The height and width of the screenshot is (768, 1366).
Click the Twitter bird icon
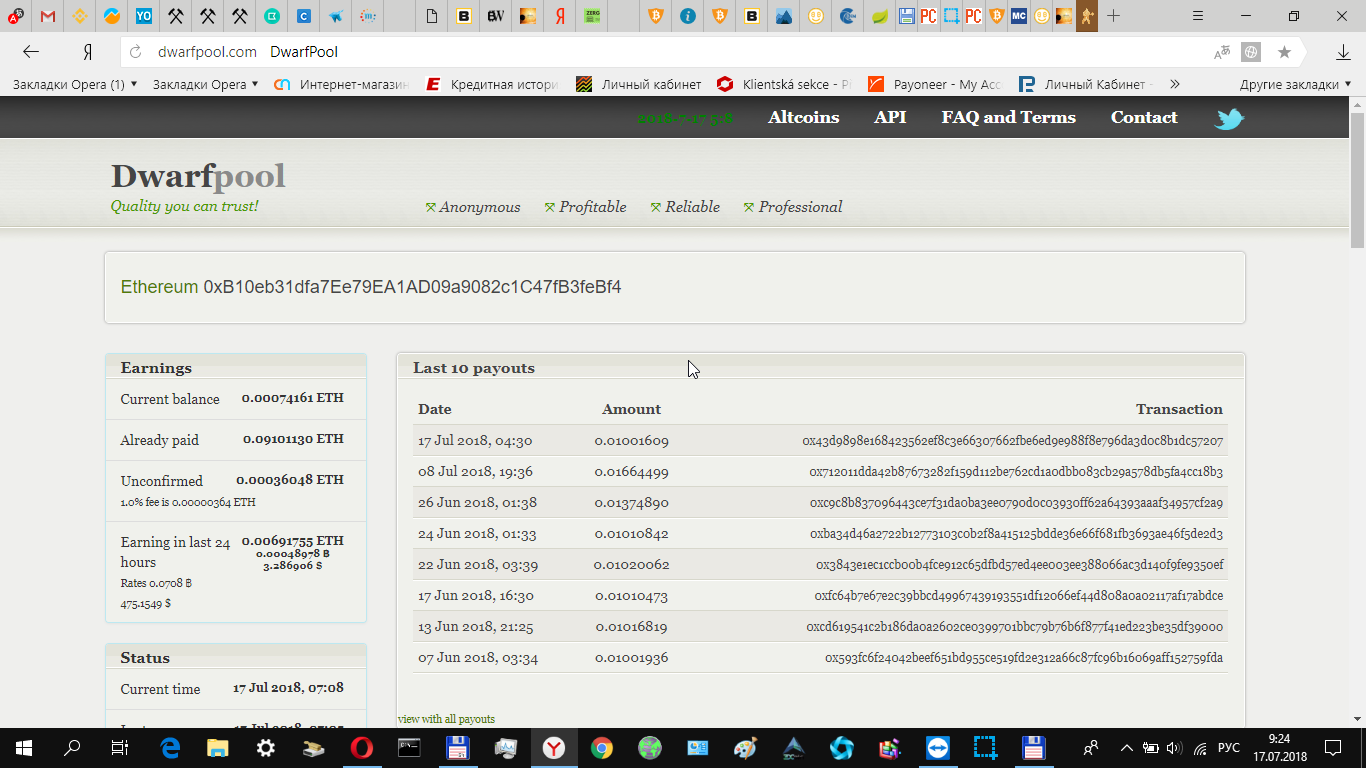1229,119
